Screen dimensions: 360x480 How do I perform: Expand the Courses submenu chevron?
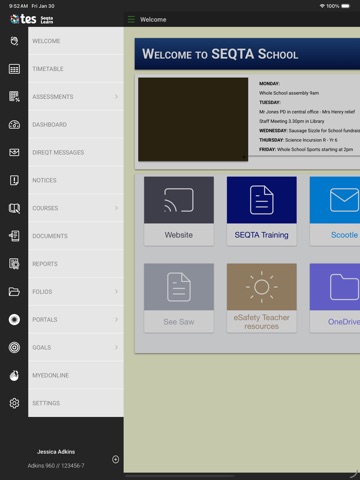click(116, 208)
